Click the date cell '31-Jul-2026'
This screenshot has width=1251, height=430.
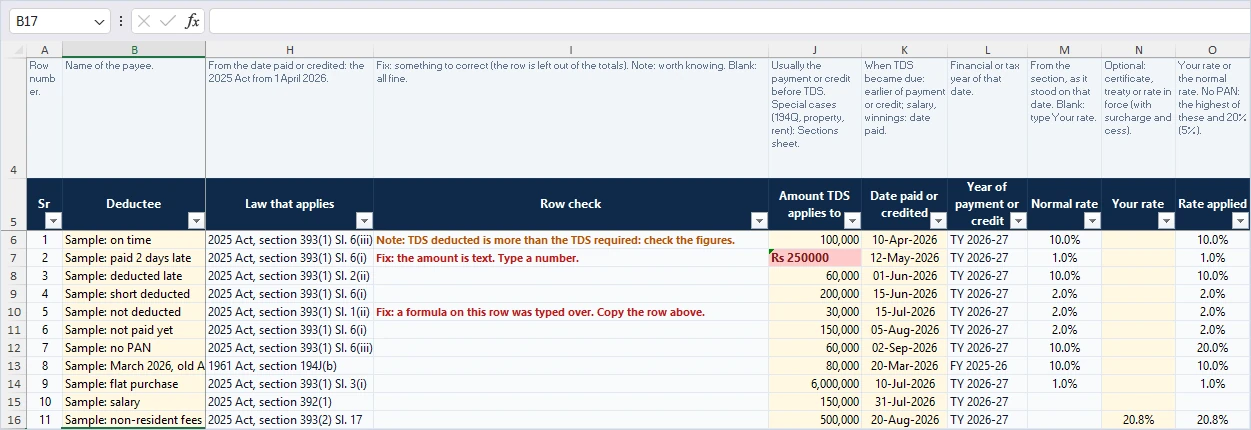tap(904, 402)
